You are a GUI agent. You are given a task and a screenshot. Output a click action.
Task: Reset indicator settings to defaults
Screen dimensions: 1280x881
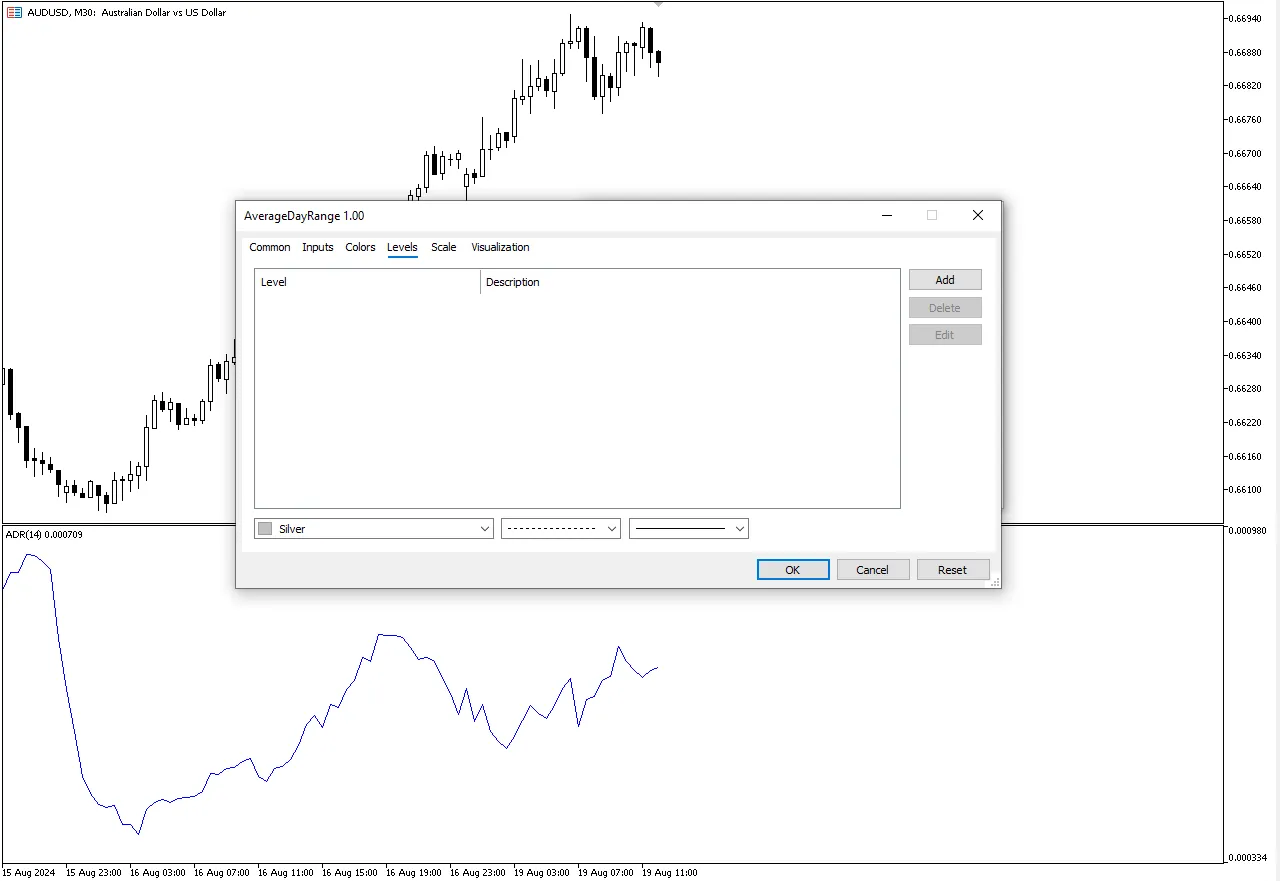coord(952,570)
